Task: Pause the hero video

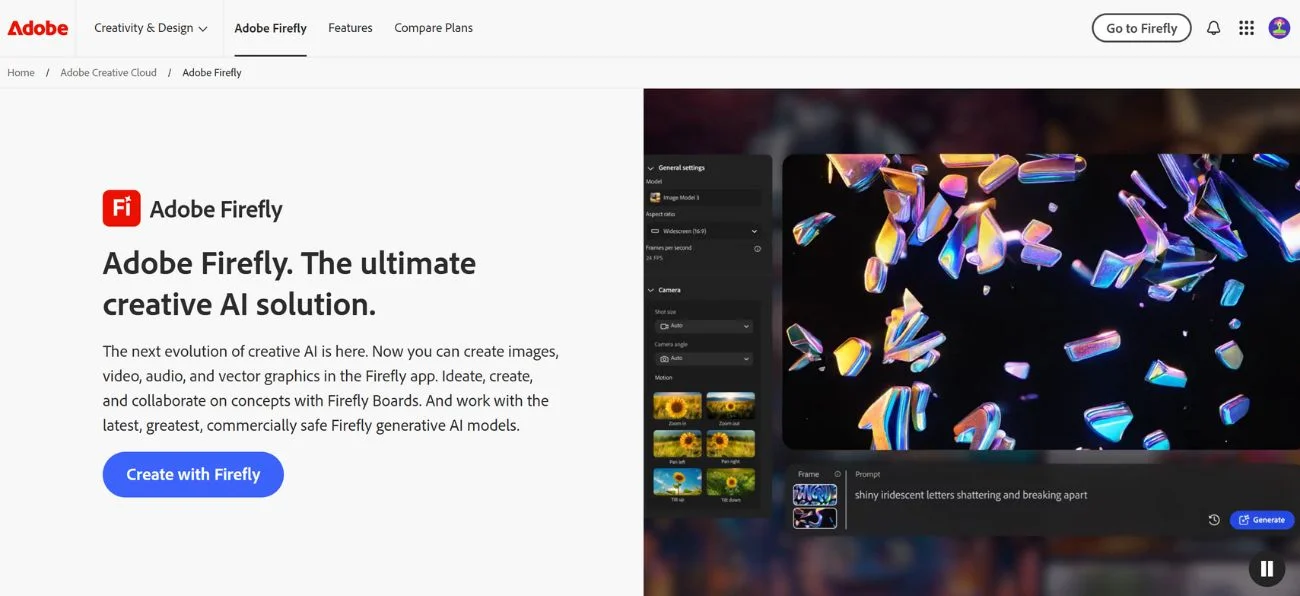Action: click(1266, 569)
